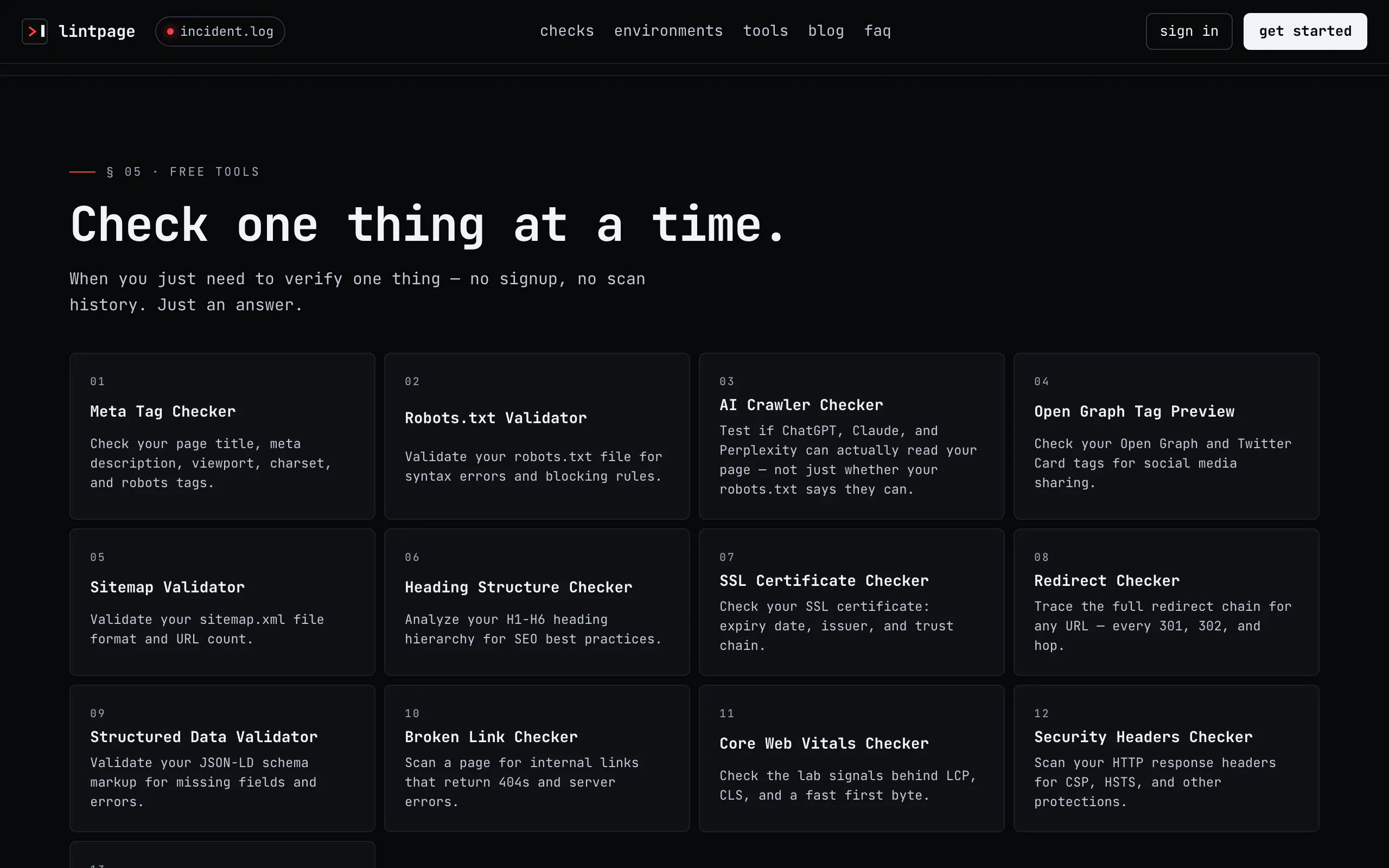The height and width of the screenshot is (868, 1389).
Task: Open the Core Web Vitals Checker card
Action: click(851, 758)
